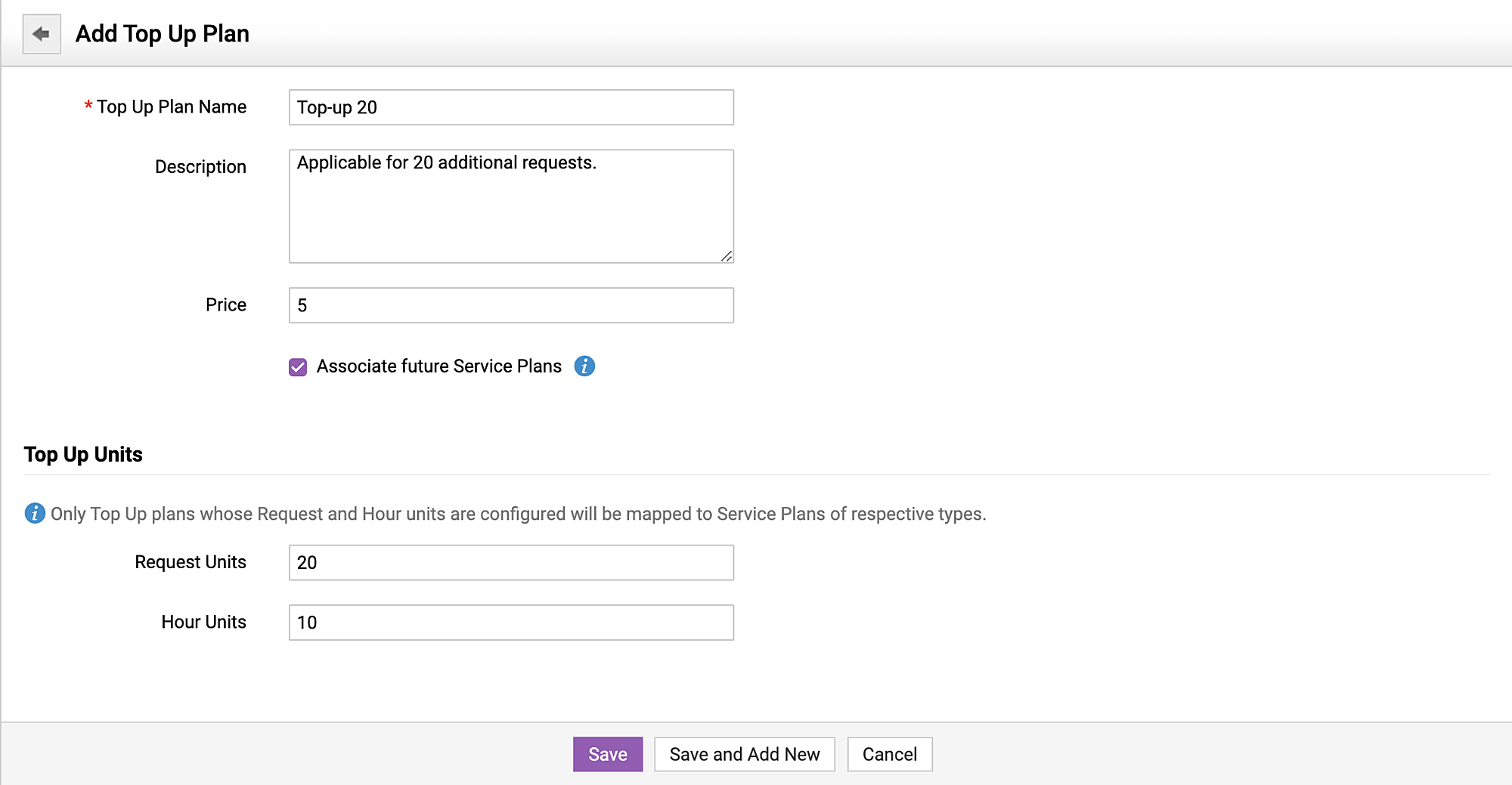Click inside the Description text area
This screenshot has height=785, width=1512.
point(511,206)
